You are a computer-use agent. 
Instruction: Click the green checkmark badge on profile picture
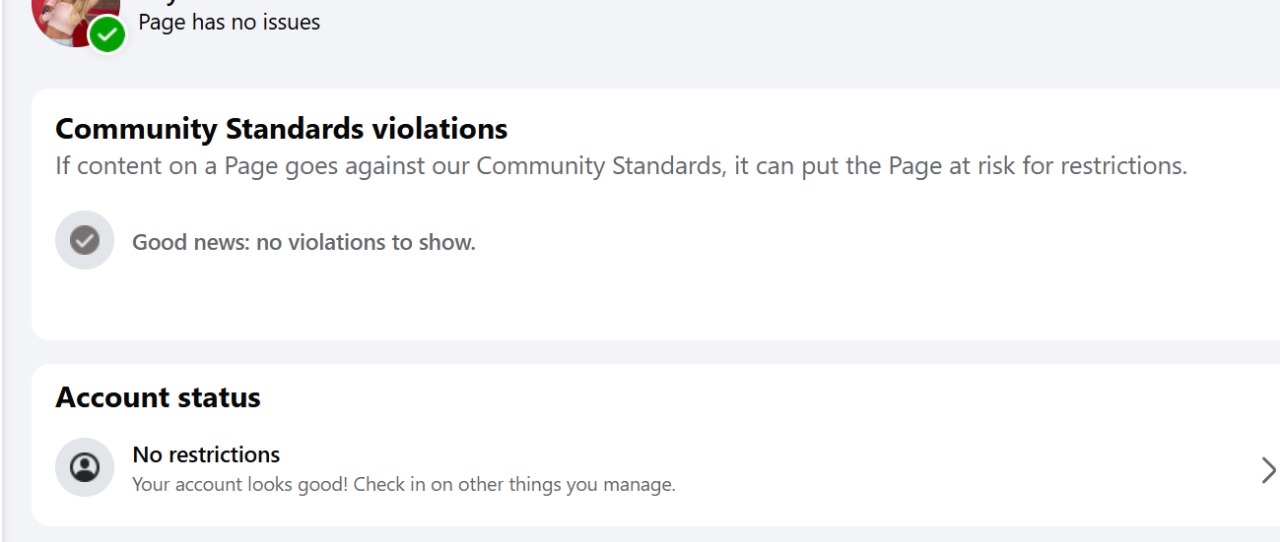(x=107, y=35)
